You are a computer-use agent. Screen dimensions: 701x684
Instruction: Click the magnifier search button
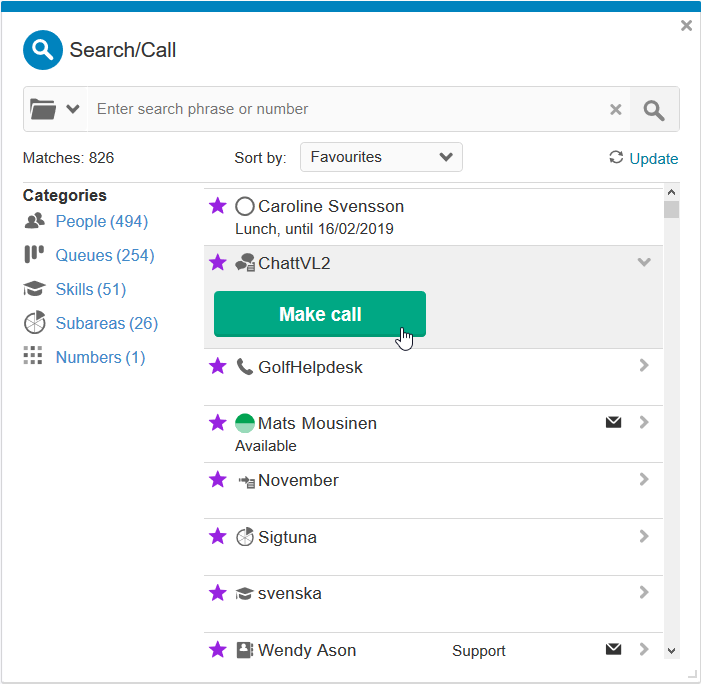coord(654,110)
